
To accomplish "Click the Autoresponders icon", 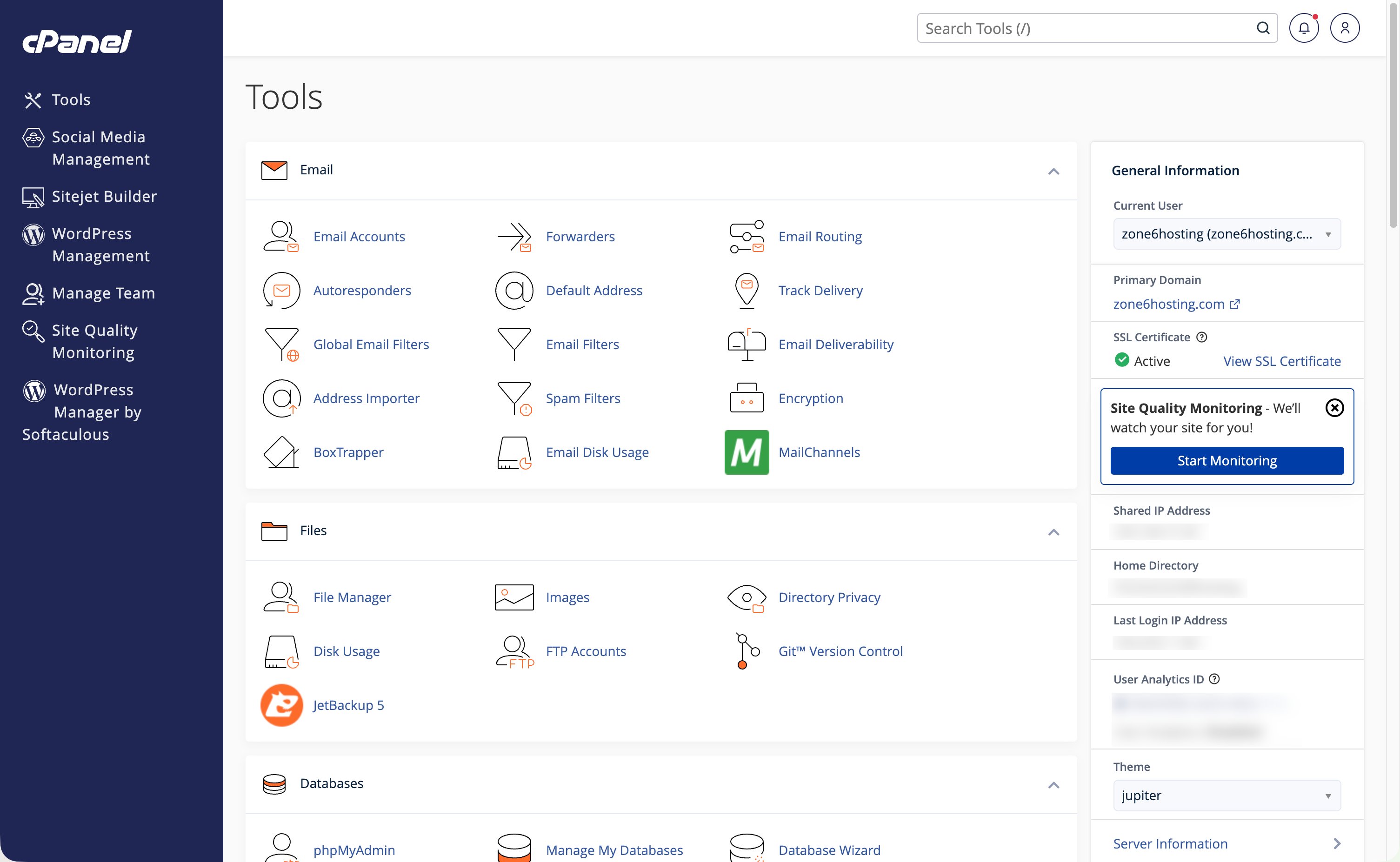I will (281, 290).
